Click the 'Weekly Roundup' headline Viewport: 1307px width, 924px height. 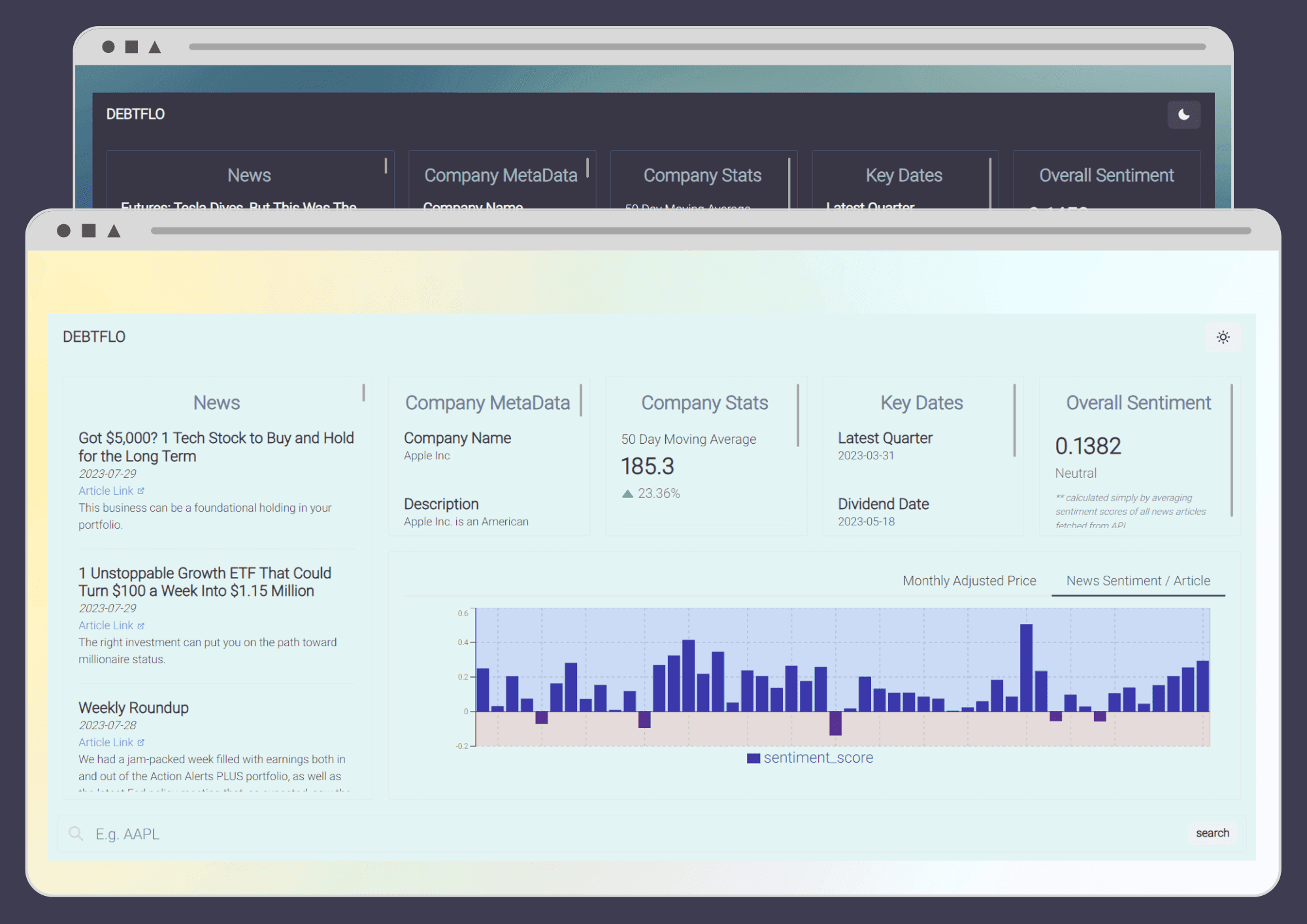click(x=133, y=708)
